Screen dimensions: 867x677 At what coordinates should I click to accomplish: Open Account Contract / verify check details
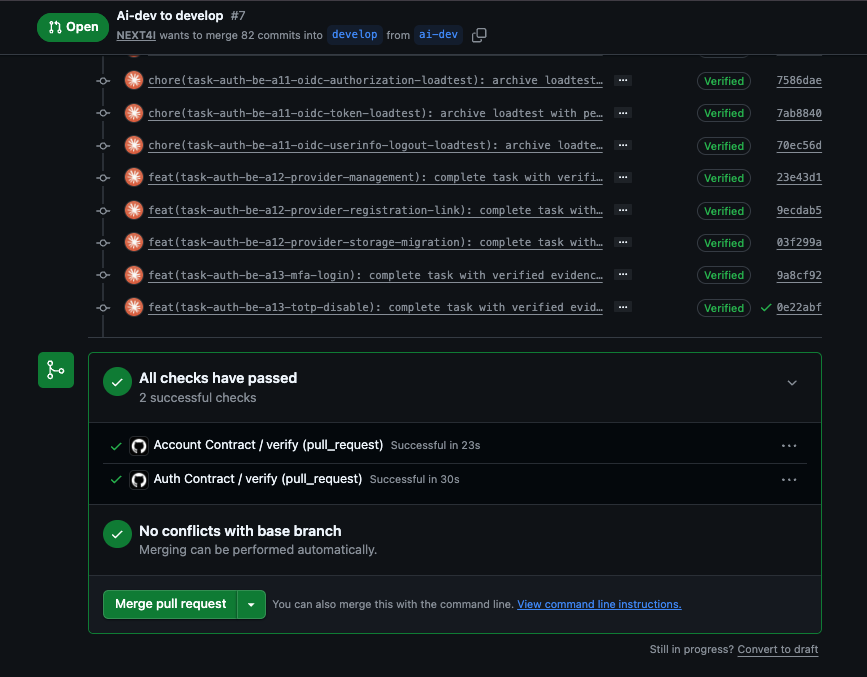(268, 445)
